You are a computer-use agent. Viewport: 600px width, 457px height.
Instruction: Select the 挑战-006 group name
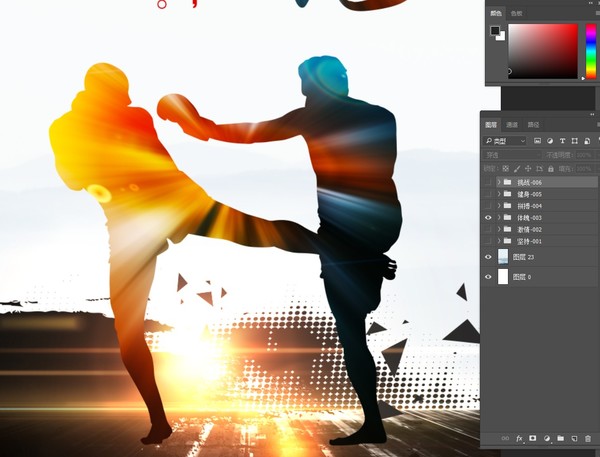pos(529,183)
